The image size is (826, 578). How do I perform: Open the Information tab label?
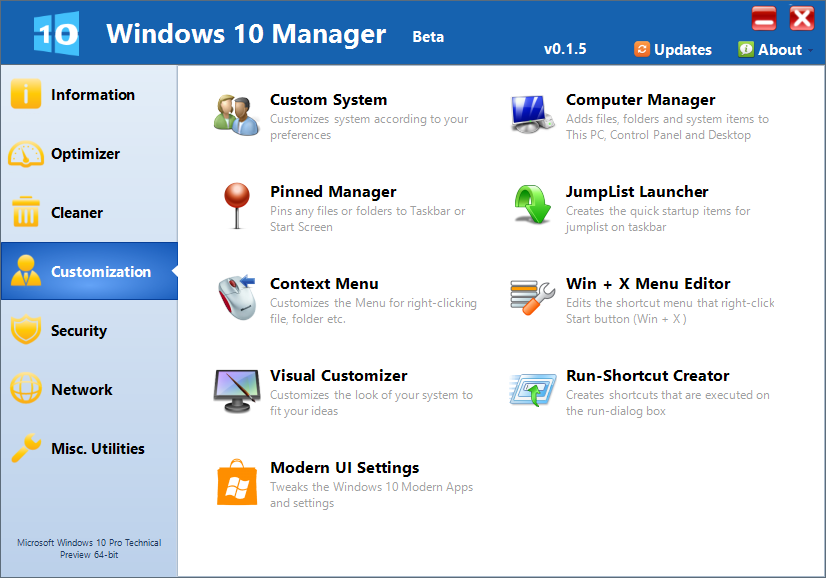(x=93, y=95)
